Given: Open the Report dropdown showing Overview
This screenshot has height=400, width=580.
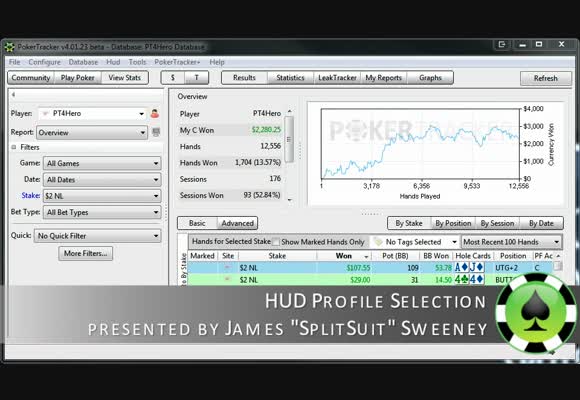Looking at the screenshot, I should point(92,132).
